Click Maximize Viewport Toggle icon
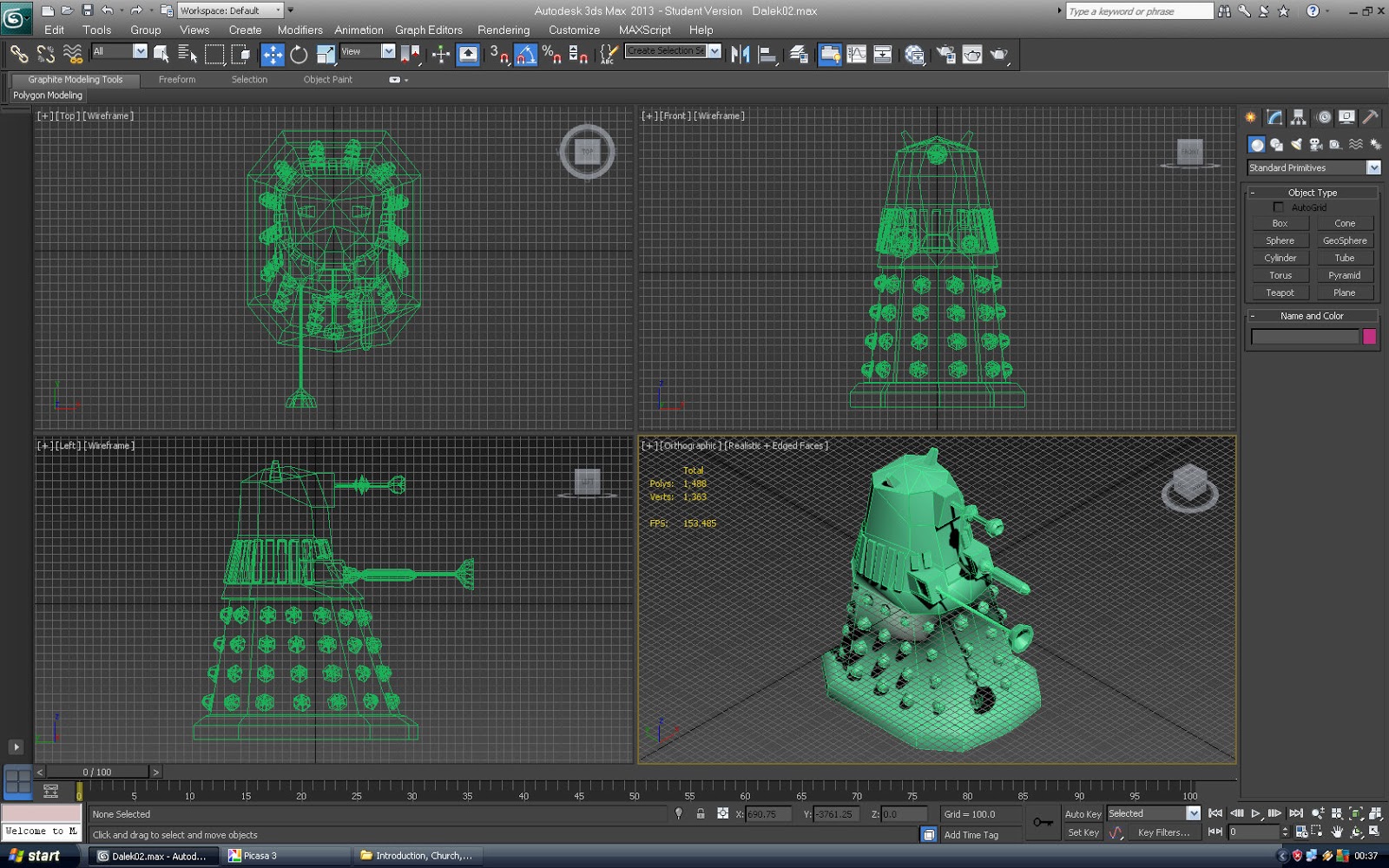Viewport: 1389px width, 868px height. [1375, 832]
